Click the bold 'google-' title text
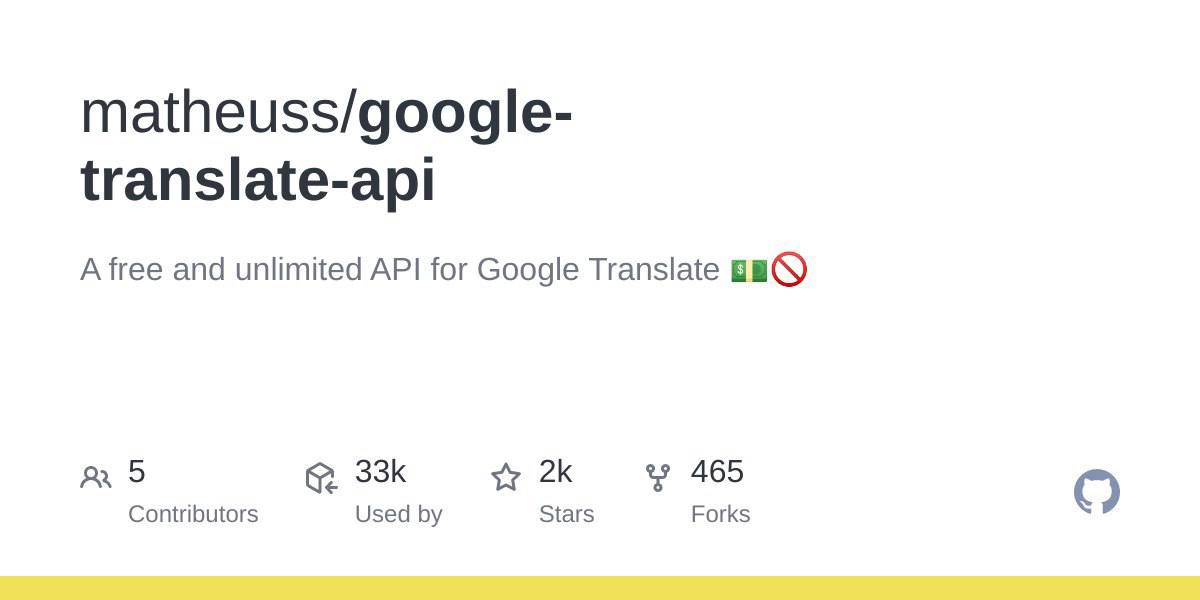Viewport: 1200px width, 600px height. 465,112
